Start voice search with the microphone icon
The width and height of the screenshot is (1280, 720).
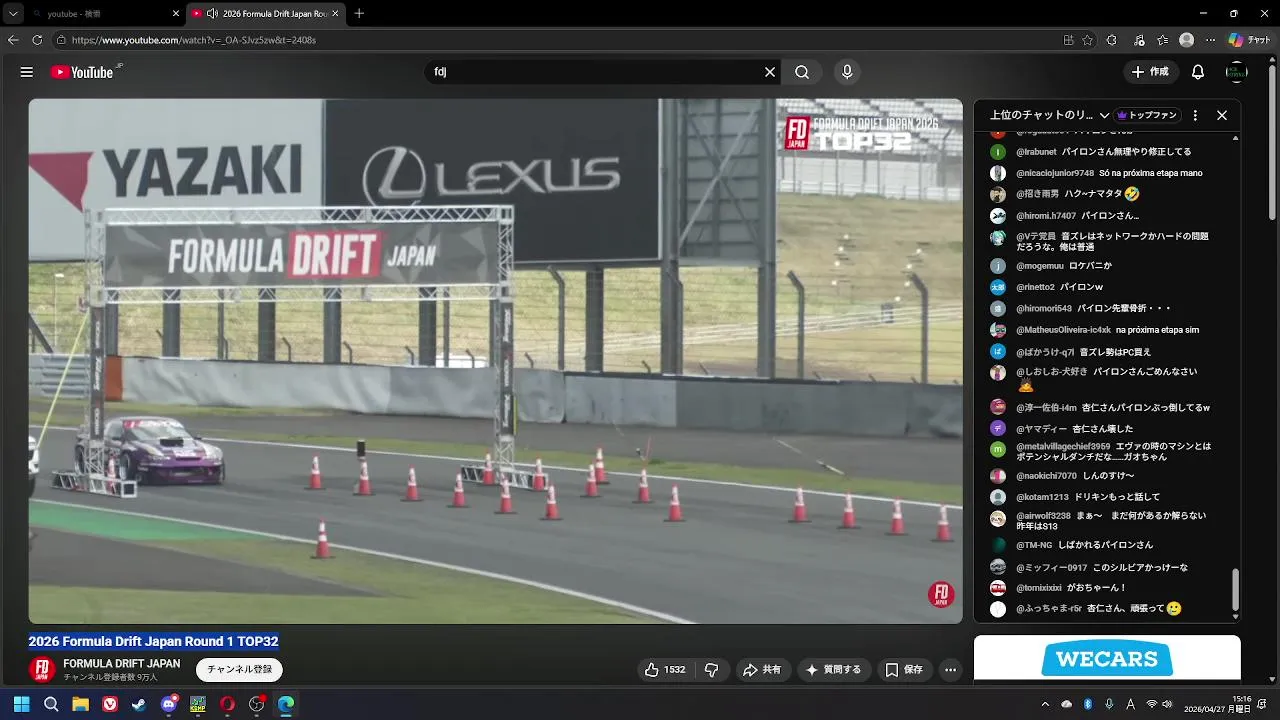[847, 72]
